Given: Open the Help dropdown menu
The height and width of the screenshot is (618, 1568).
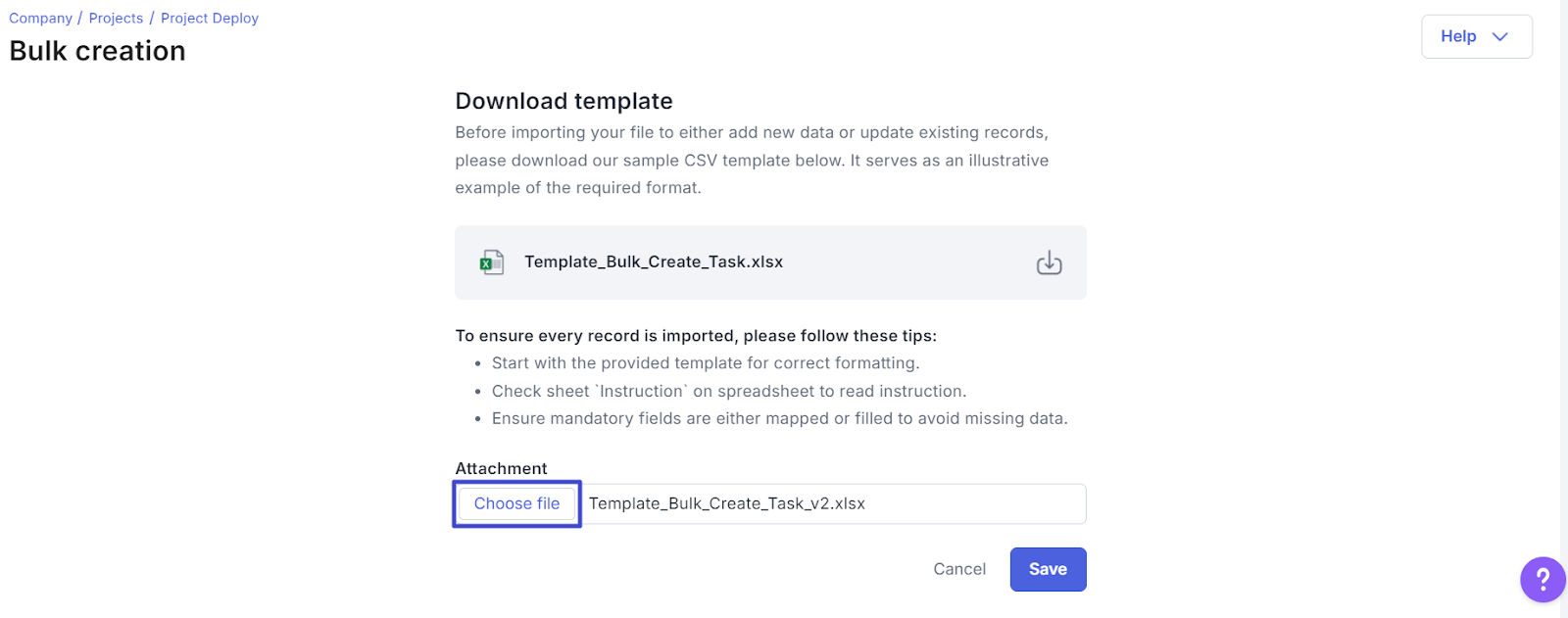Looking at the screenshot, I should [x=1476, y=36].
